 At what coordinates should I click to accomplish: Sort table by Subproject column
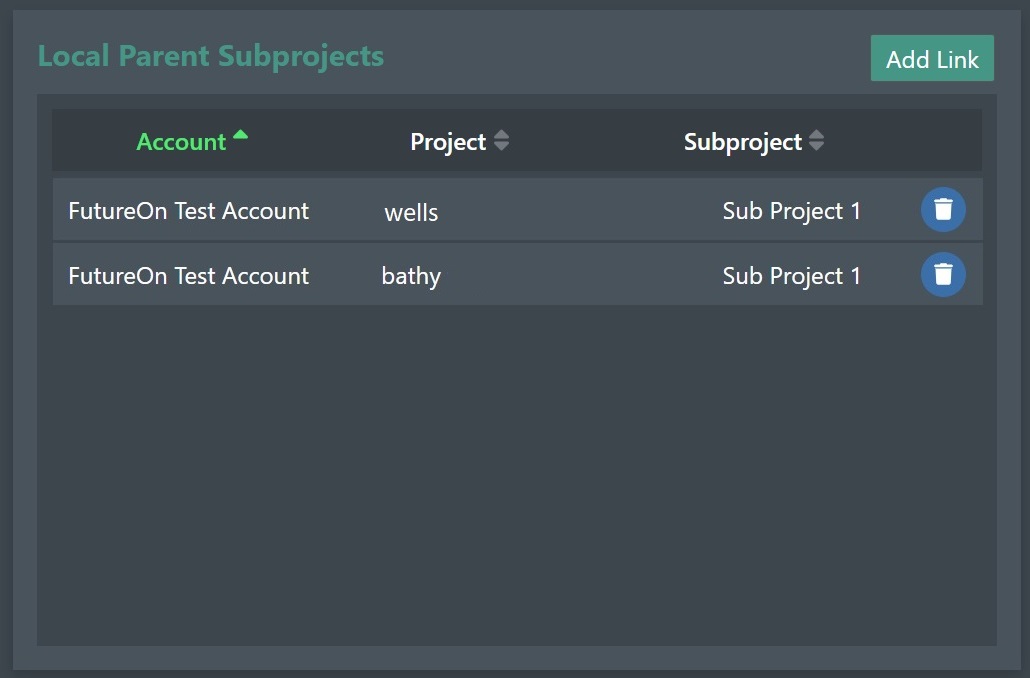pyautogui.click(x=753, y=141)
